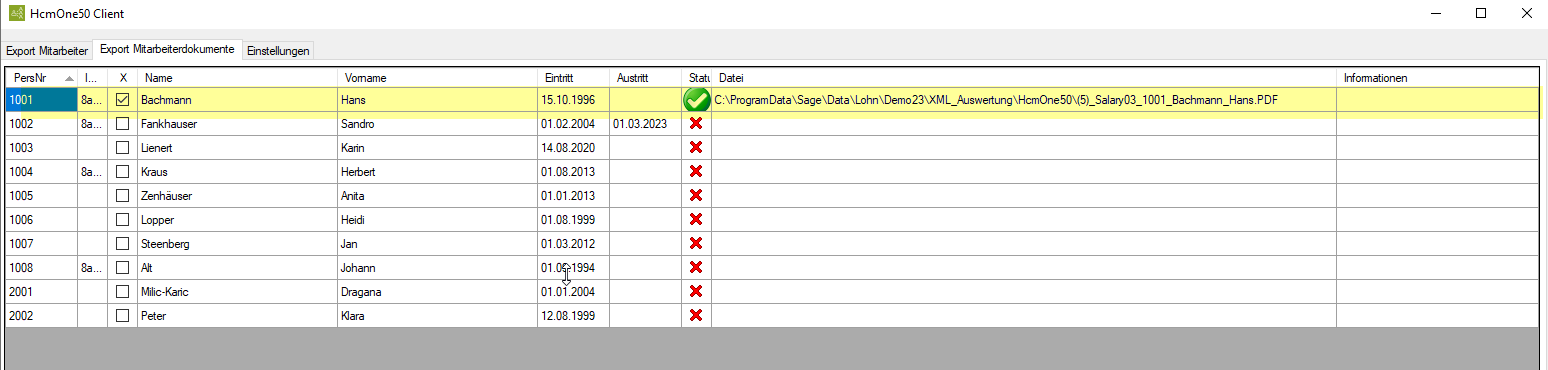Check the checkbox for Fankhauser
The width and height of the screenshot is (1548, 370).
123,124
